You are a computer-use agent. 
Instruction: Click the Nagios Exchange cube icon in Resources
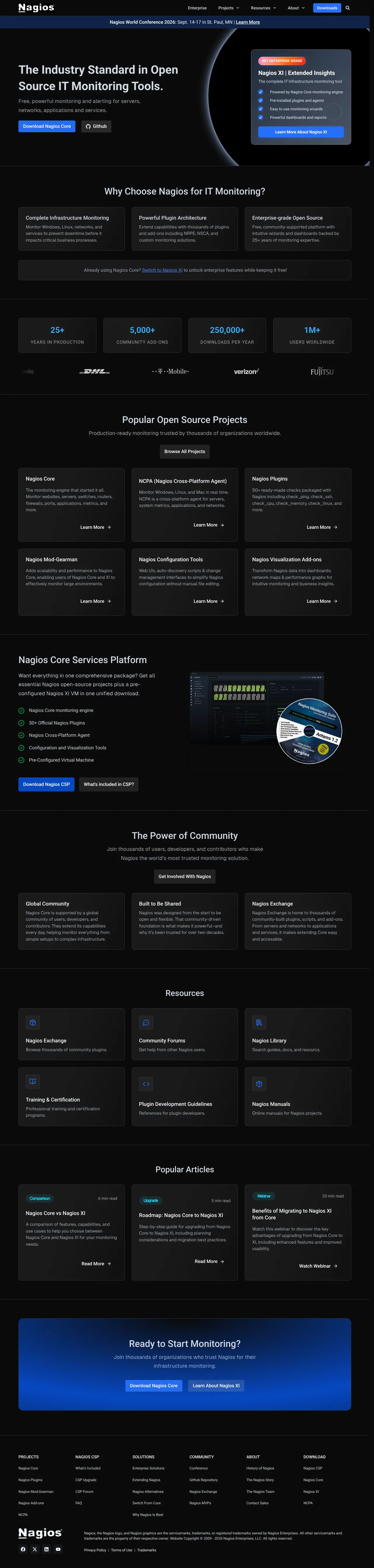(33, 1023)
